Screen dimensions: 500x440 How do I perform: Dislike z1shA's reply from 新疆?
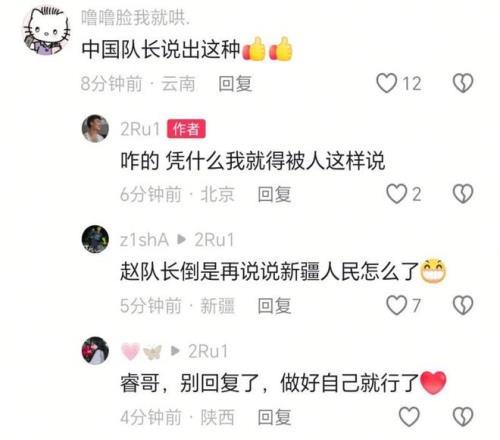tap(463, 305)
